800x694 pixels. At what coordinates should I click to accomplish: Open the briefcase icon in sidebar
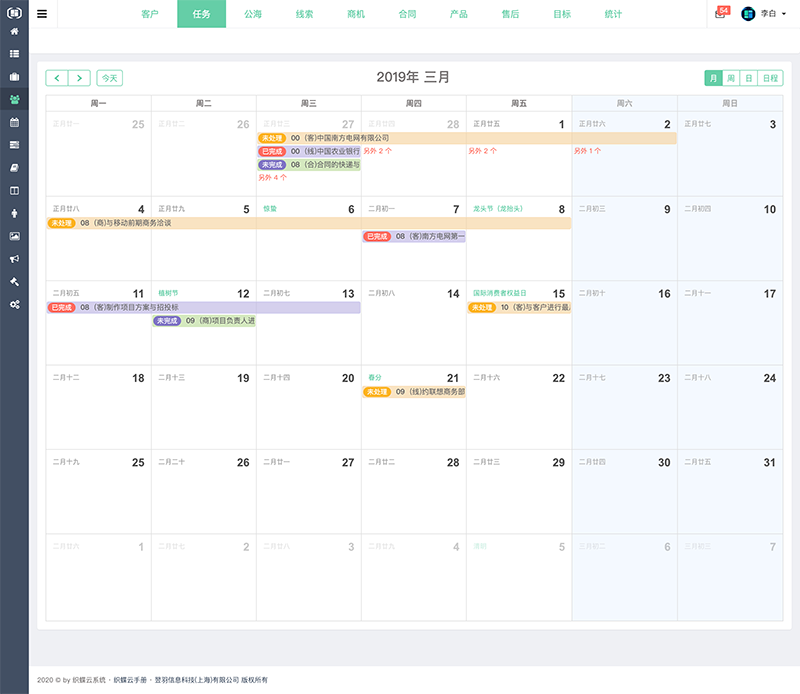coord(14,76)
